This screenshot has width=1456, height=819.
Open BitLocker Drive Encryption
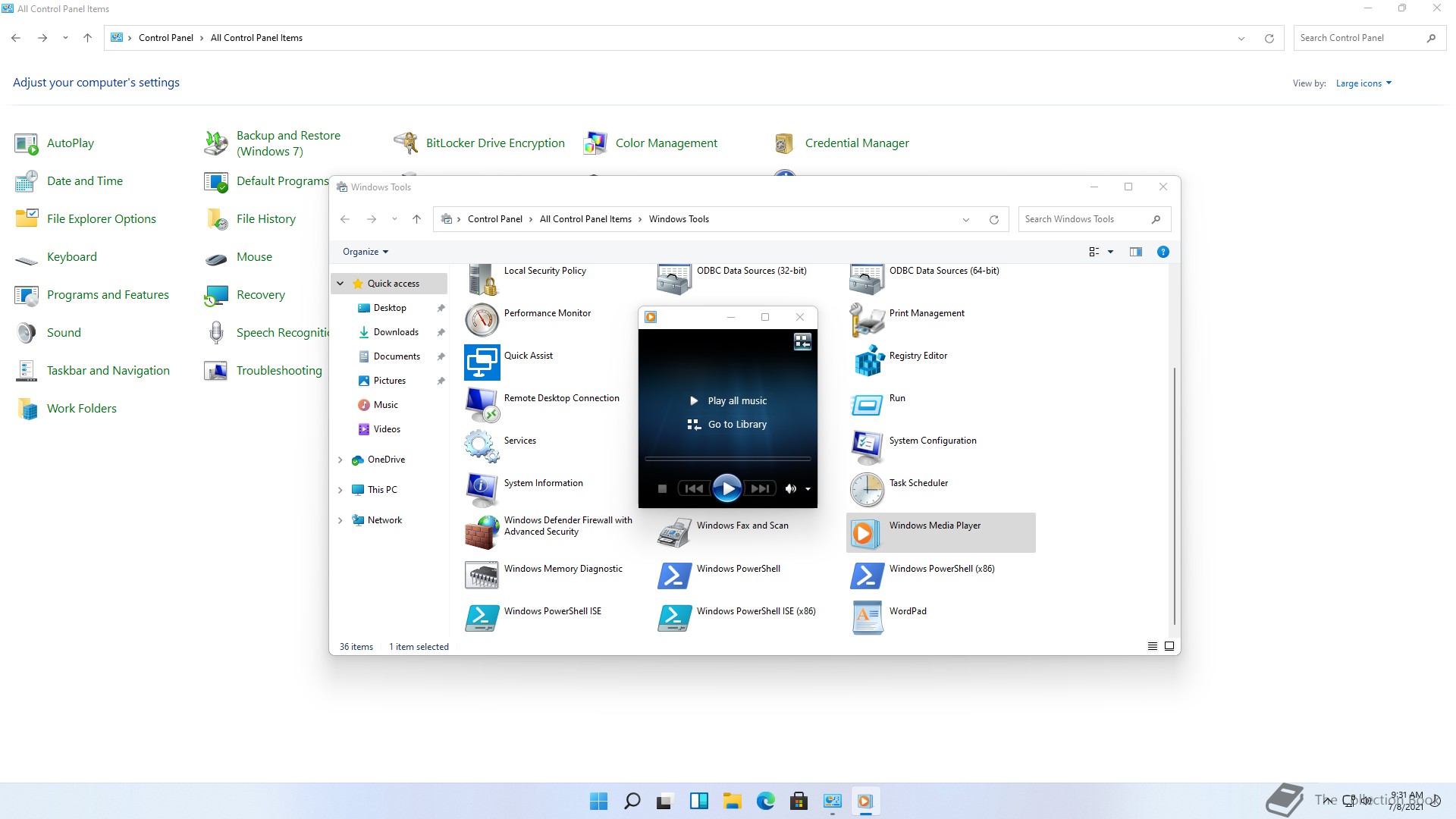point(479,143)
